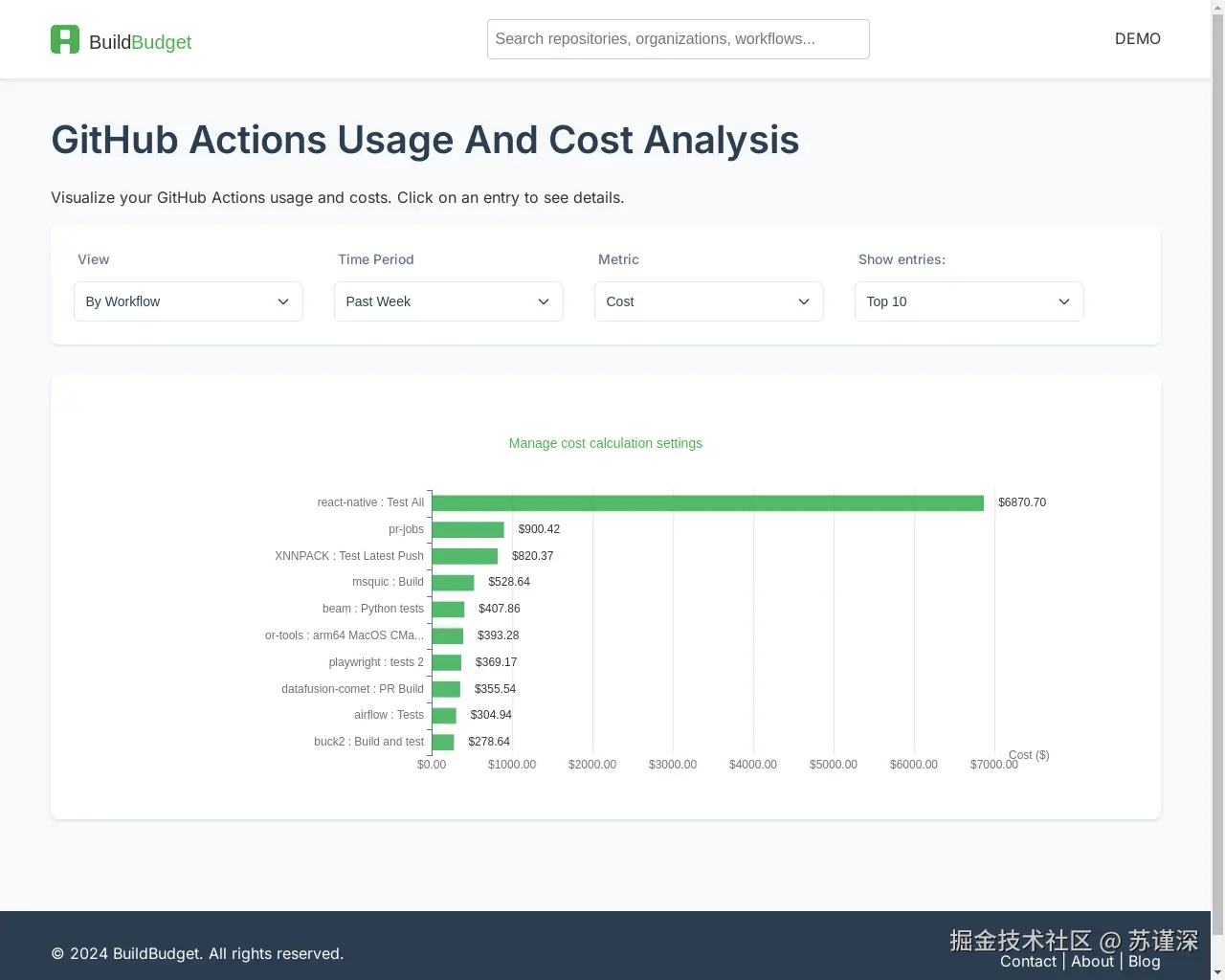Click the pr-jobs cost bar
Viewport: 1225px width, 980px height.
tap(467, 529)
